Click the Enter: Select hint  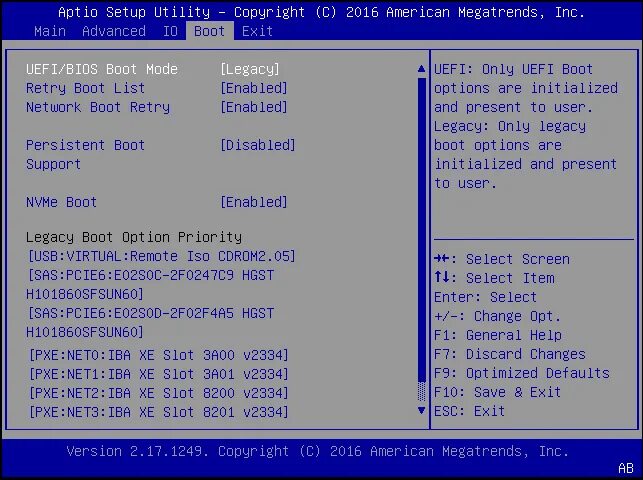[x=486, y=297]
